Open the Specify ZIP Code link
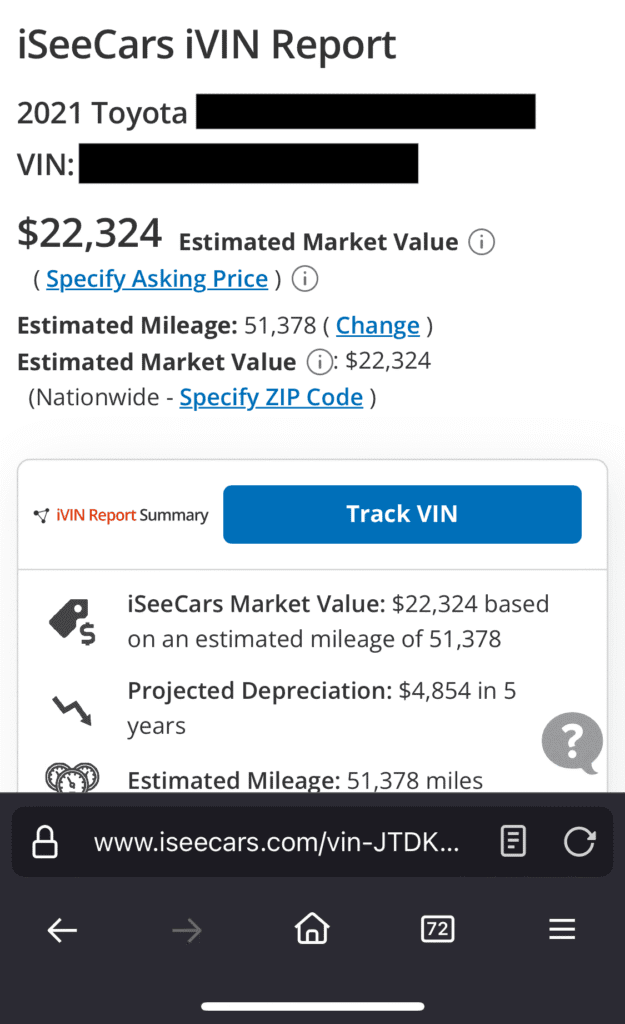 tap(271, 397)
